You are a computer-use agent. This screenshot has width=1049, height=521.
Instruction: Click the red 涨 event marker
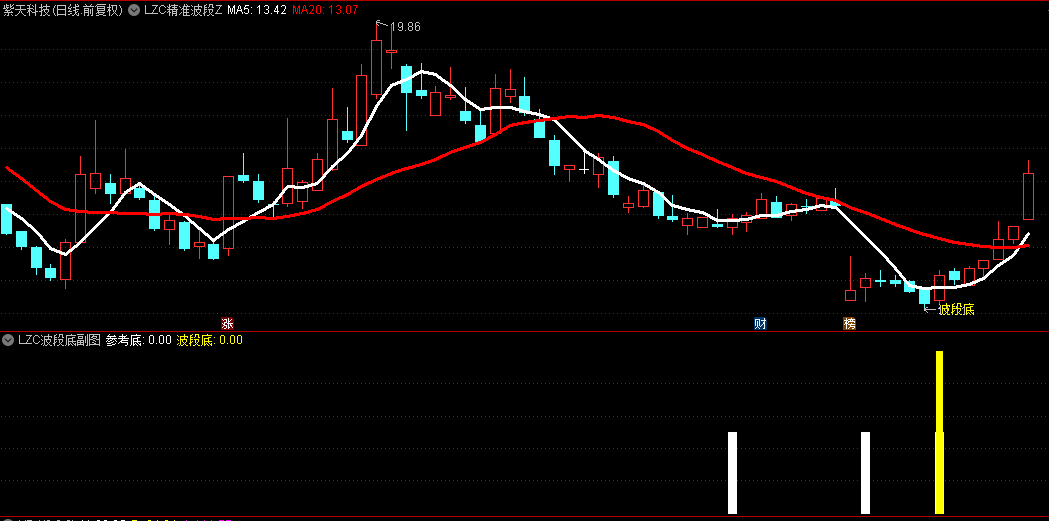click(x=227, y=324)
